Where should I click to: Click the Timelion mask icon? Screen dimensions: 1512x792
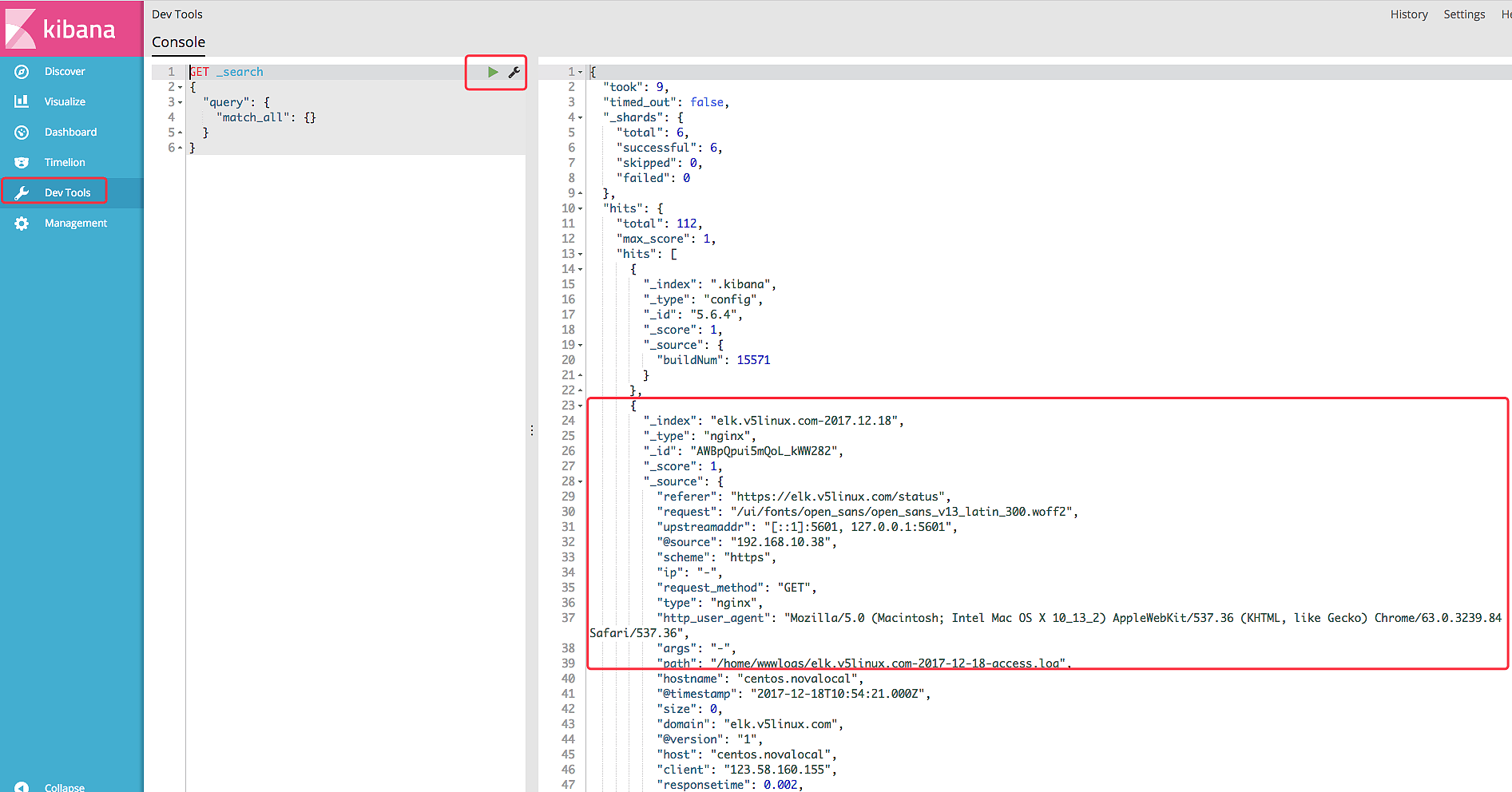tap(22, 163)
